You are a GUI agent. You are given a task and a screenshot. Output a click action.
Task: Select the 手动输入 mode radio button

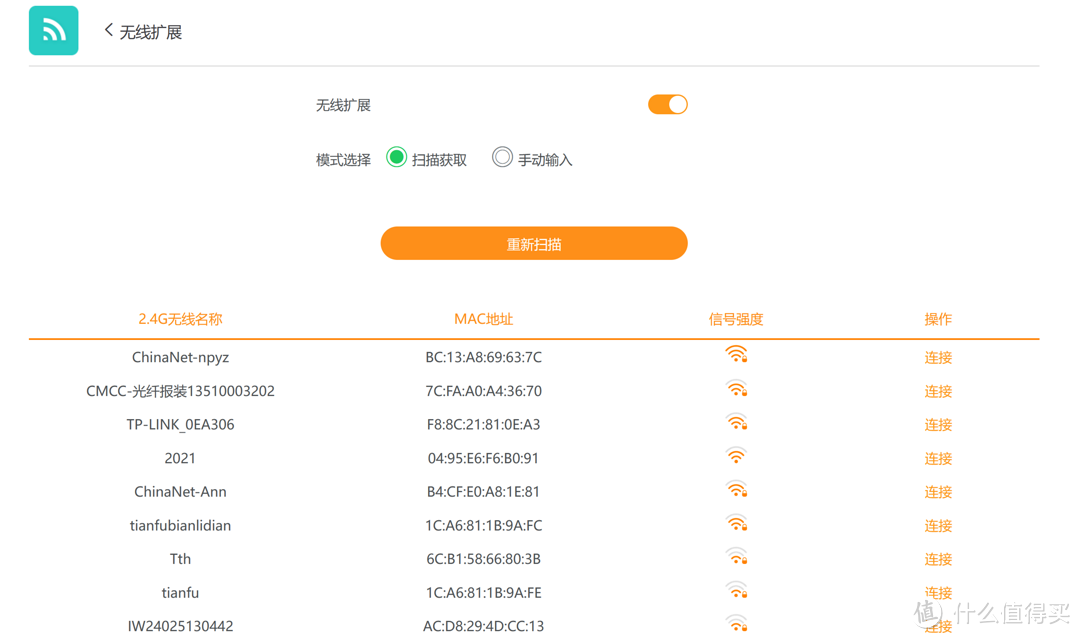click(502, 158)
